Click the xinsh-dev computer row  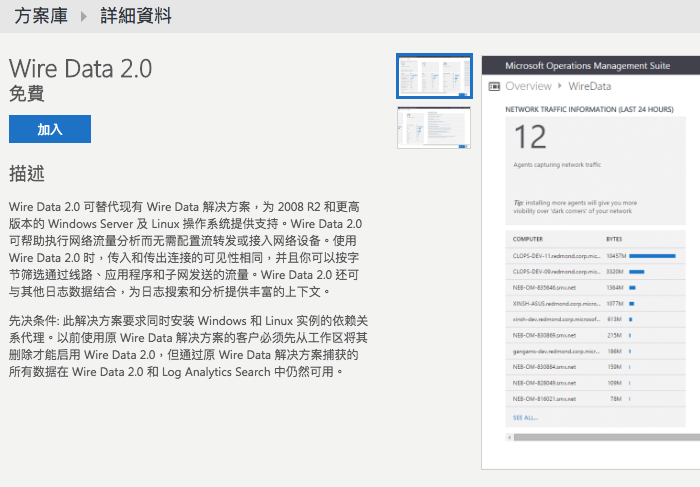tap(595, 319)
